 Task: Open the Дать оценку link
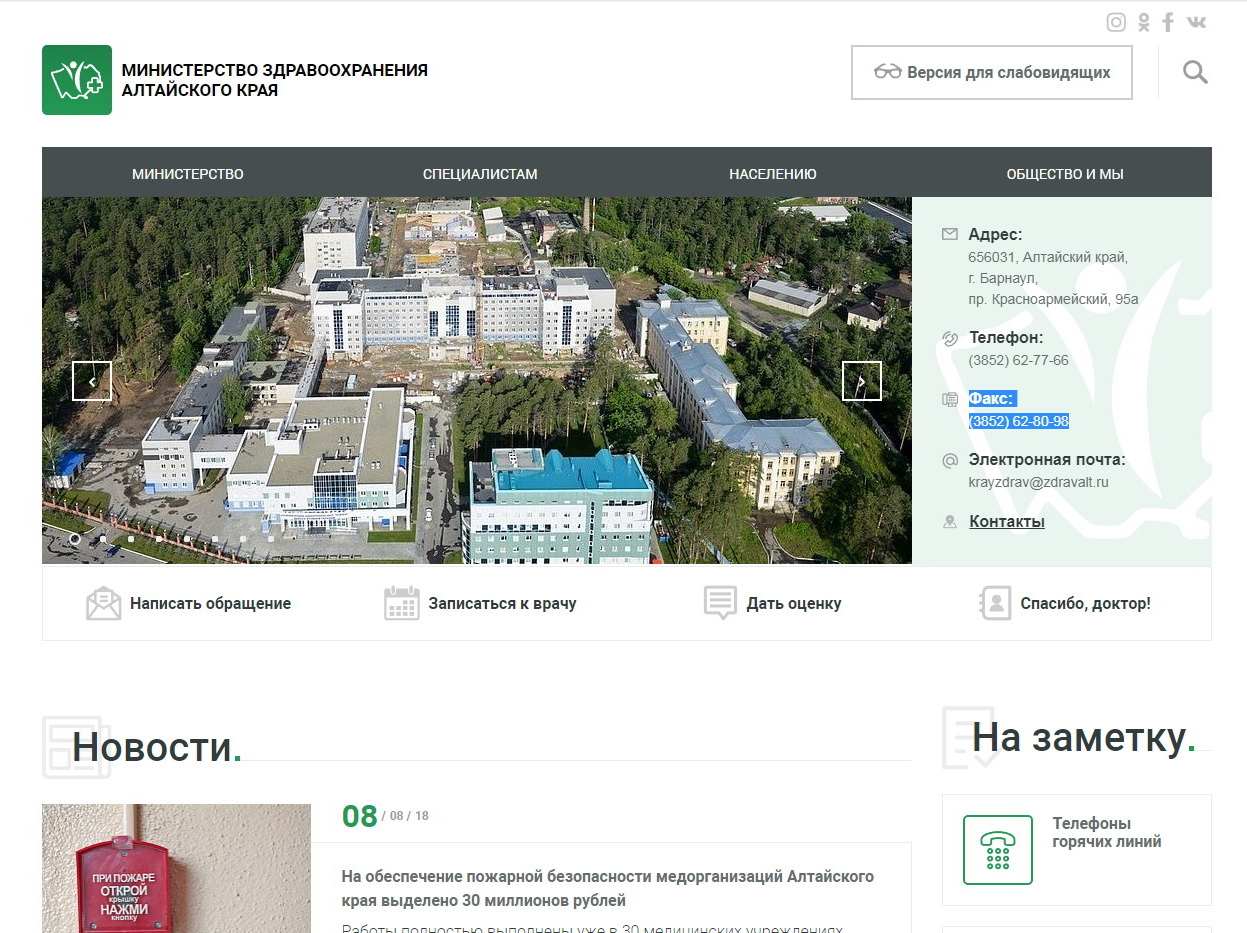773,604
